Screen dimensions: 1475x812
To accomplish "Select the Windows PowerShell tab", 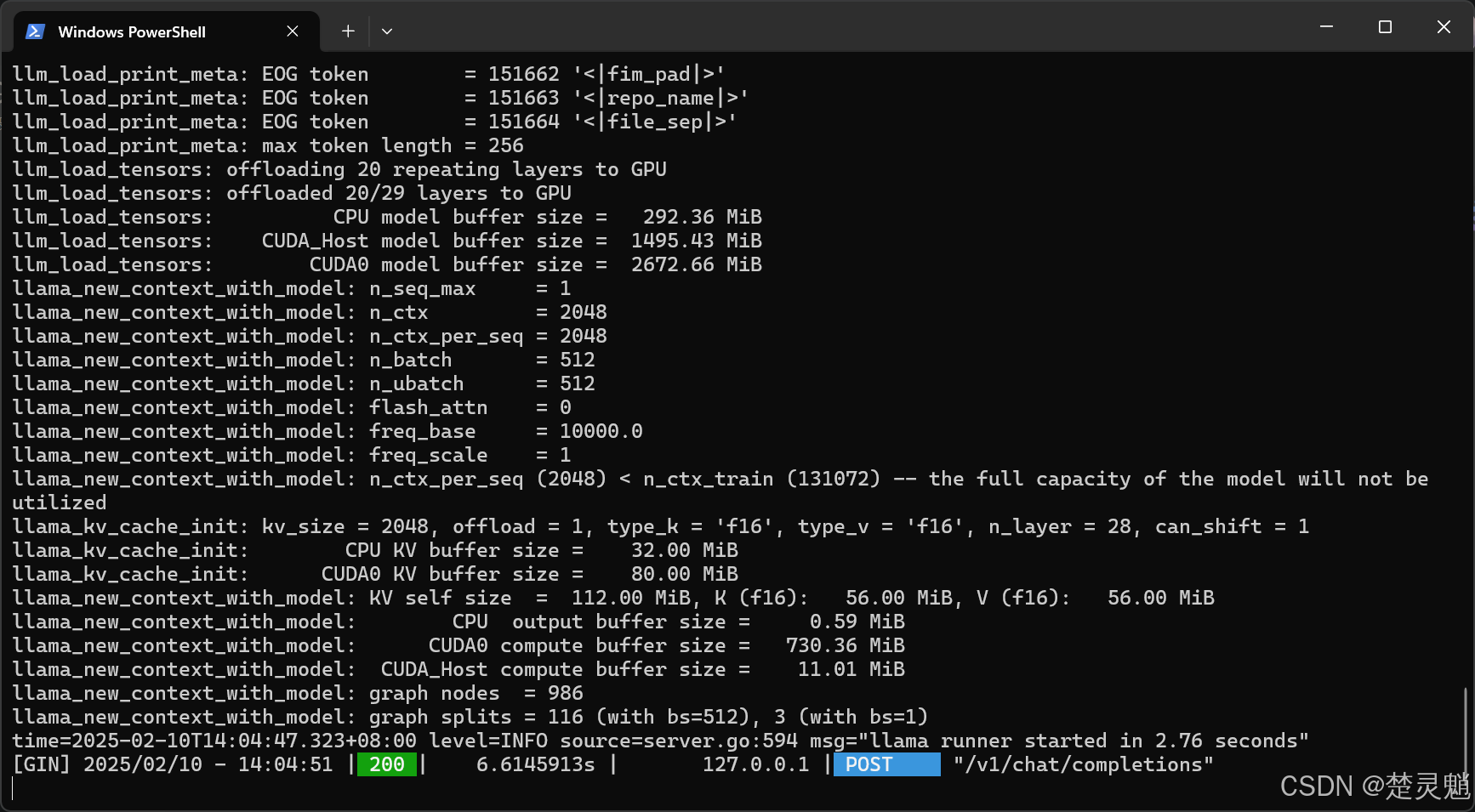I will tap(168, 31).
